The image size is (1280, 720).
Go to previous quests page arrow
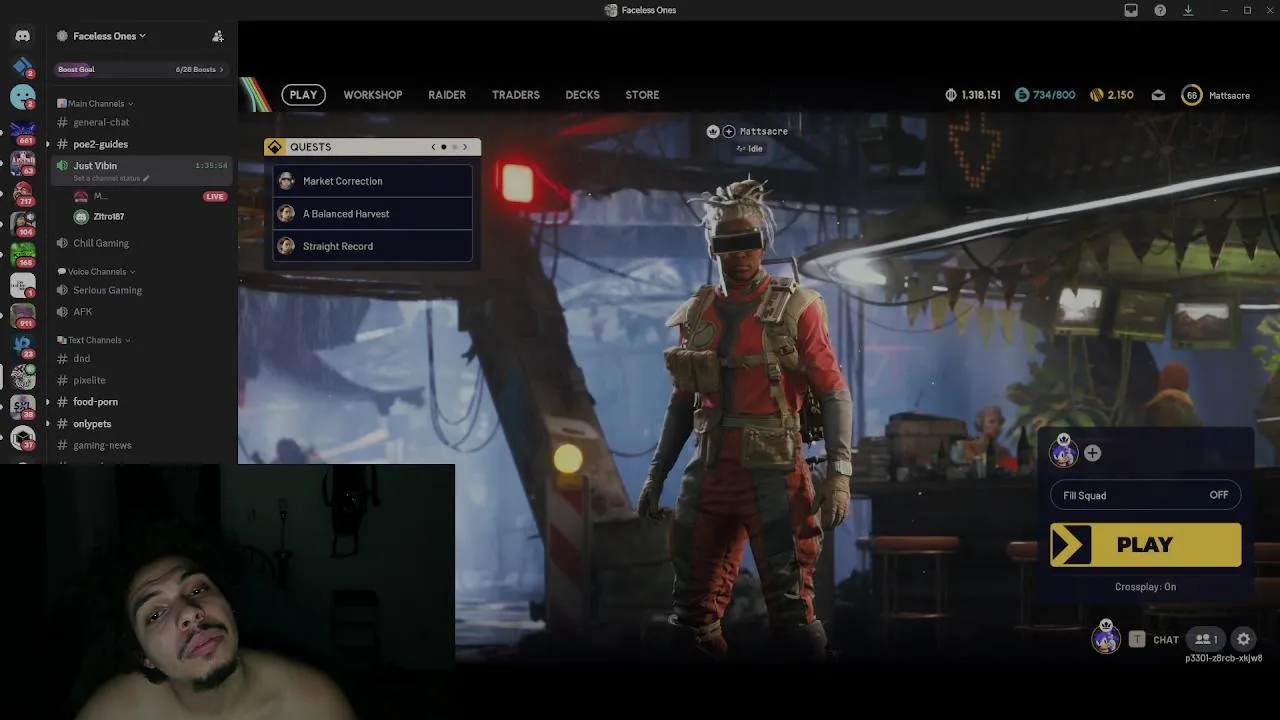tap(433, 147)
